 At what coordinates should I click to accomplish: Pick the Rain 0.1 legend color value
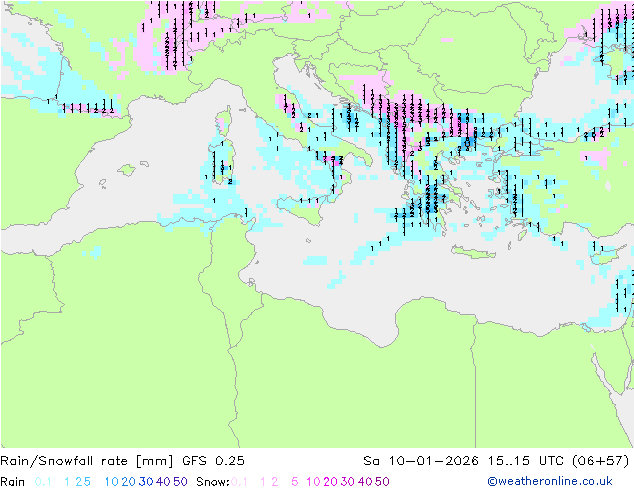pyautogui.click(x=43, y=482)
